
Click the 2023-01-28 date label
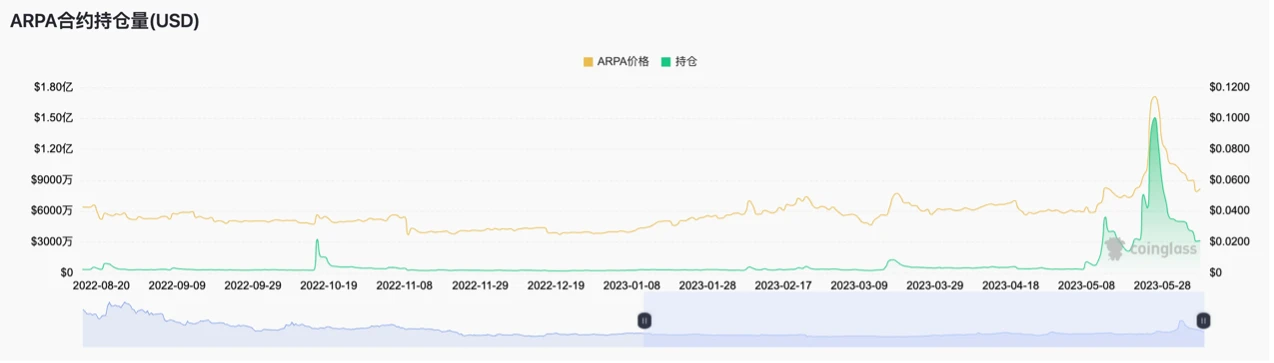[708, 285]
